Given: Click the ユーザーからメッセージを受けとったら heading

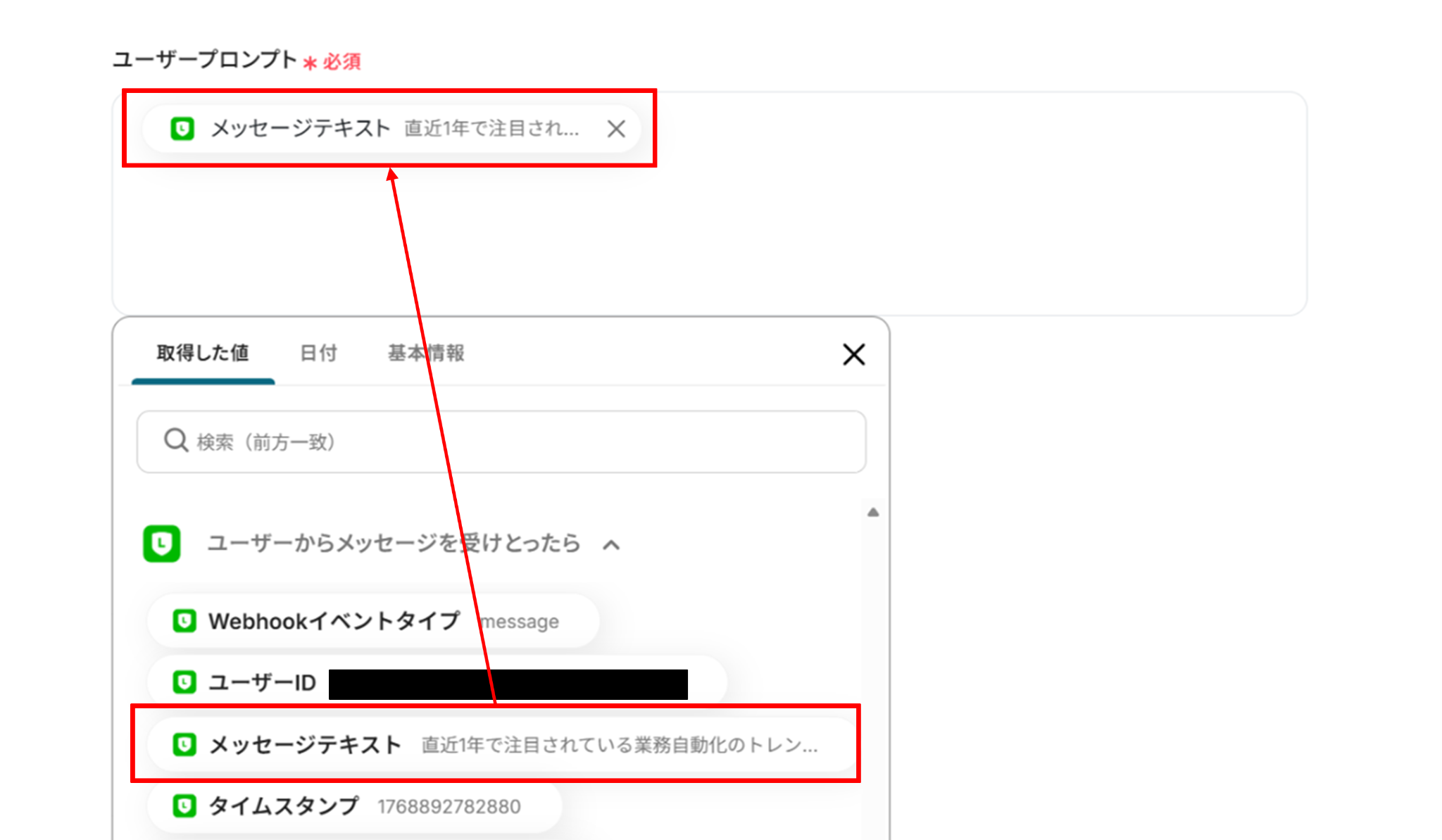Looking at the screenshot, I should [x=393, y=544].
